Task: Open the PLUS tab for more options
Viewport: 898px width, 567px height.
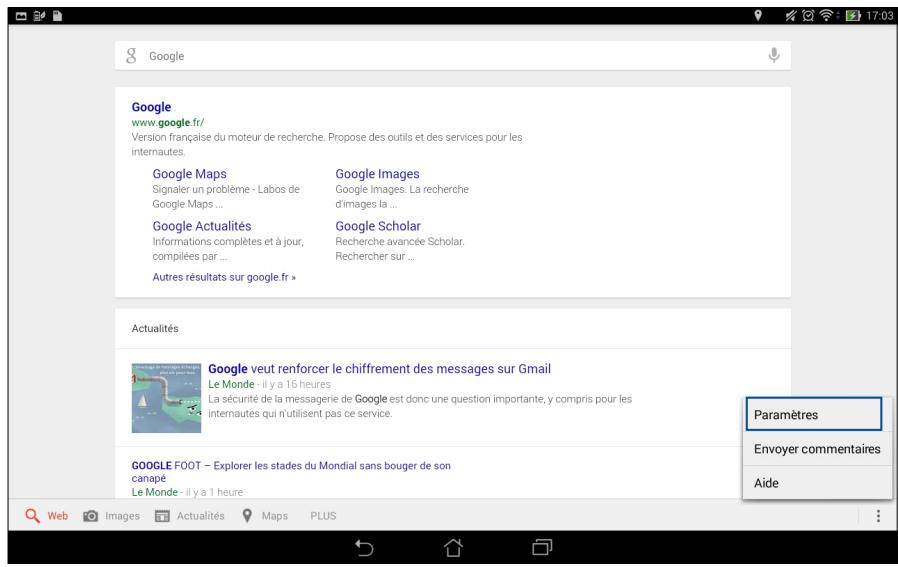Action: pyautogui.click(x=323, y=516)
